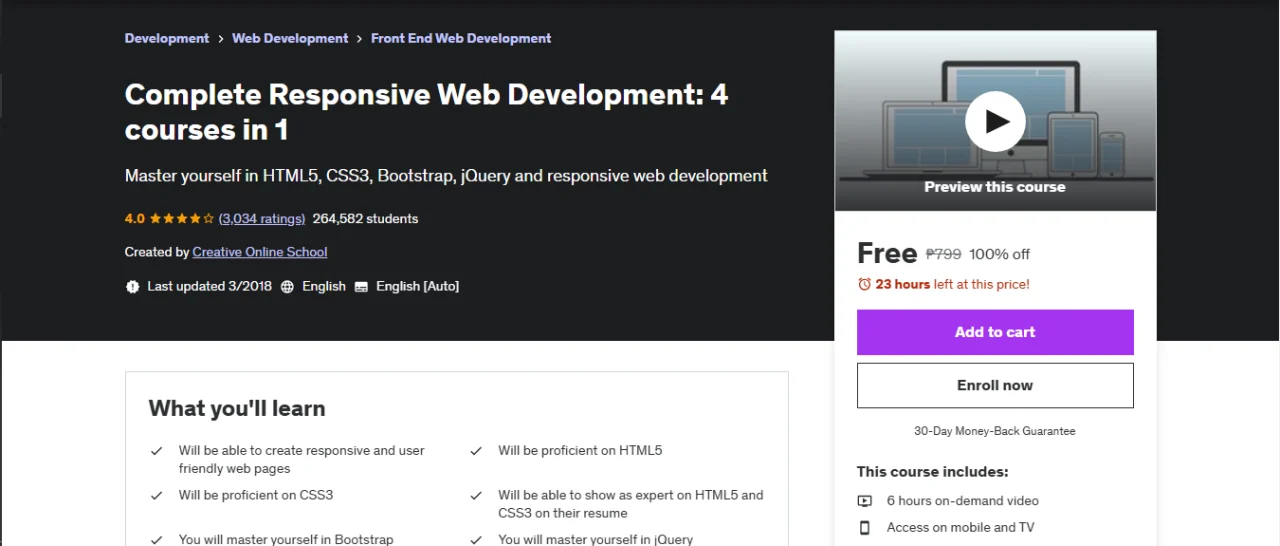Click '23 hours left at this price!'

click(x=952, y=284)
